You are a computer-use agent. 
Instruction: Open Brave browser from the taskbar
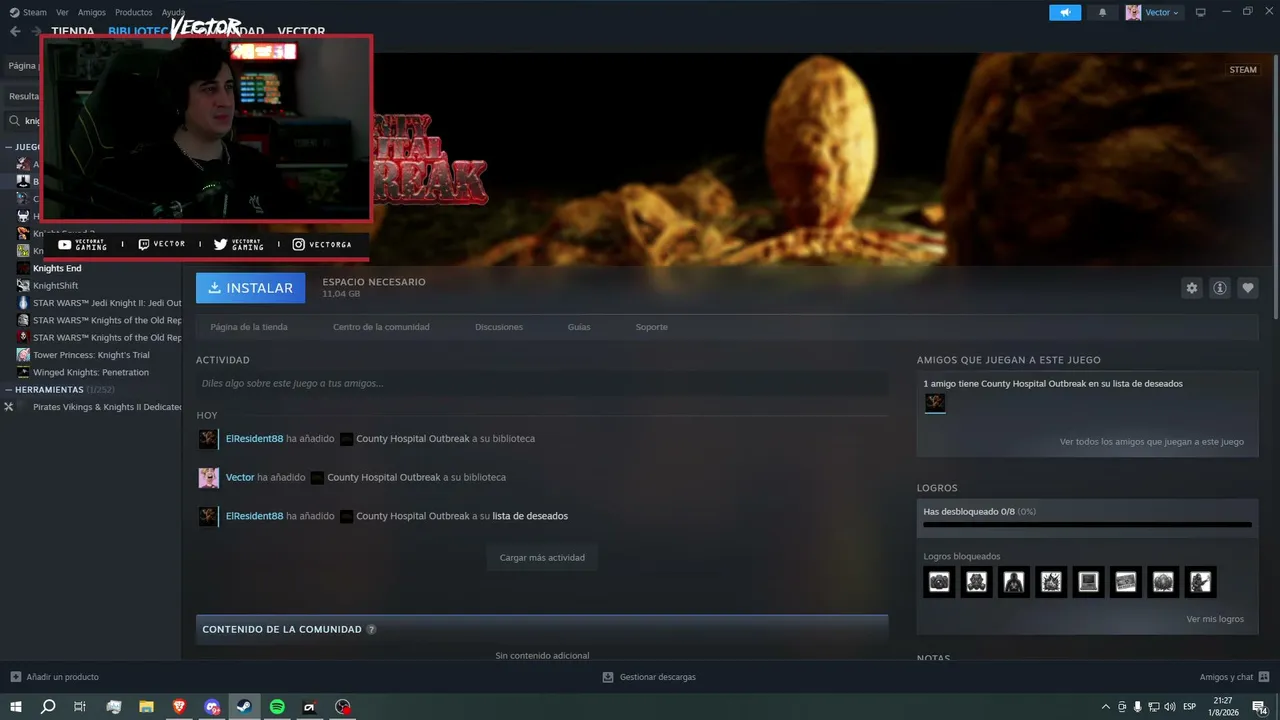pos(179,707)
